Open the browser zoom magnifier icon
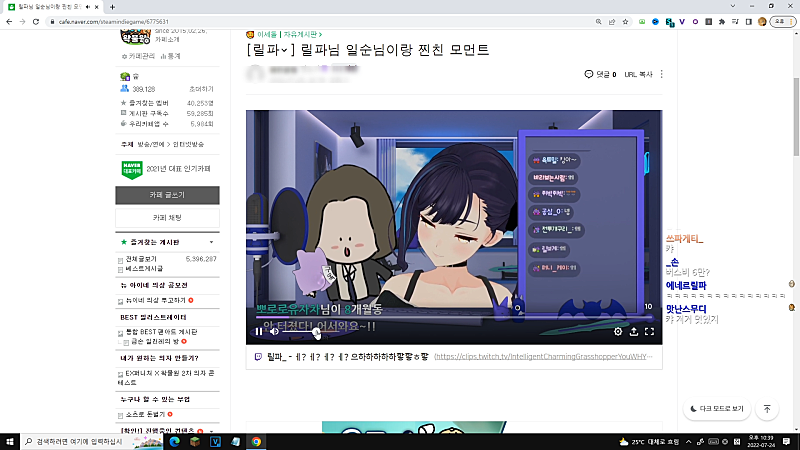Viewport: 800px width, 450px height. pos(598,21)
